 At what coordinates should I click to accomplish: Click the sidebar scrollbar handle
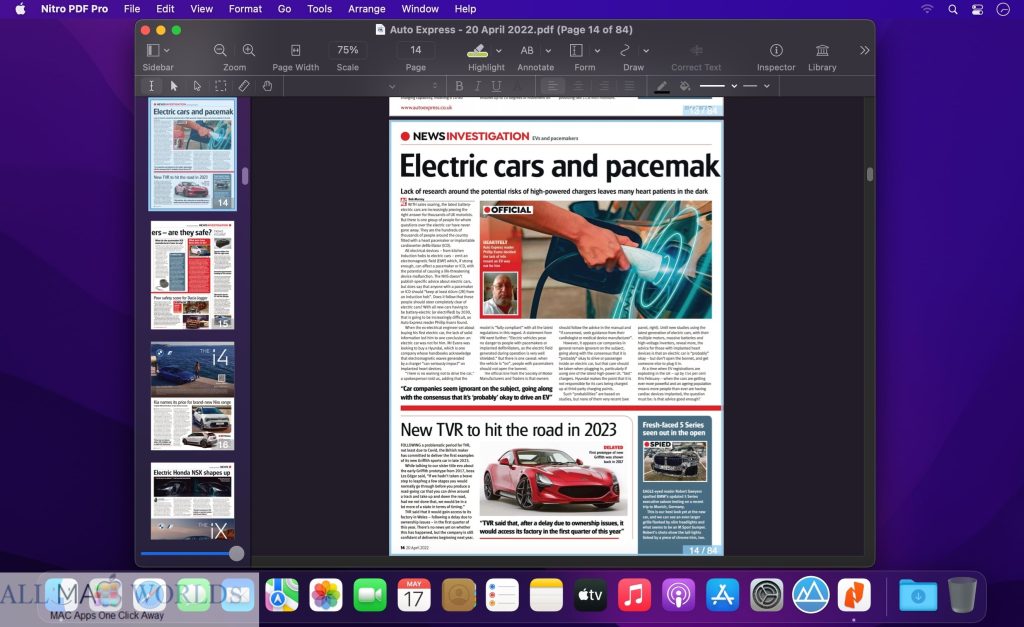[x=245, y=176]
